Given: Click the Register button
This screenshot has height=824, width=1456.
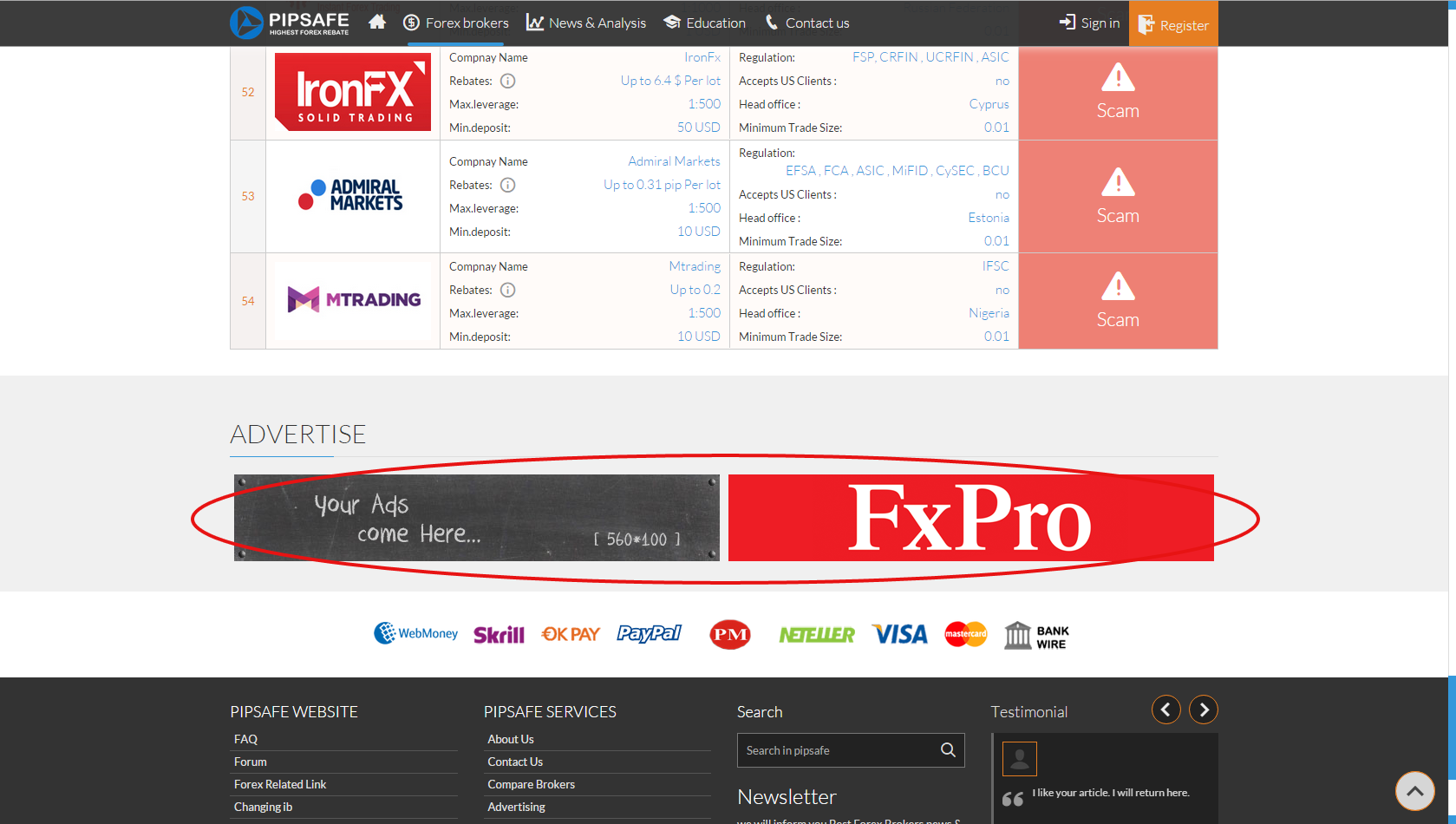Looking at the screenshot, I should [1173, 23].
